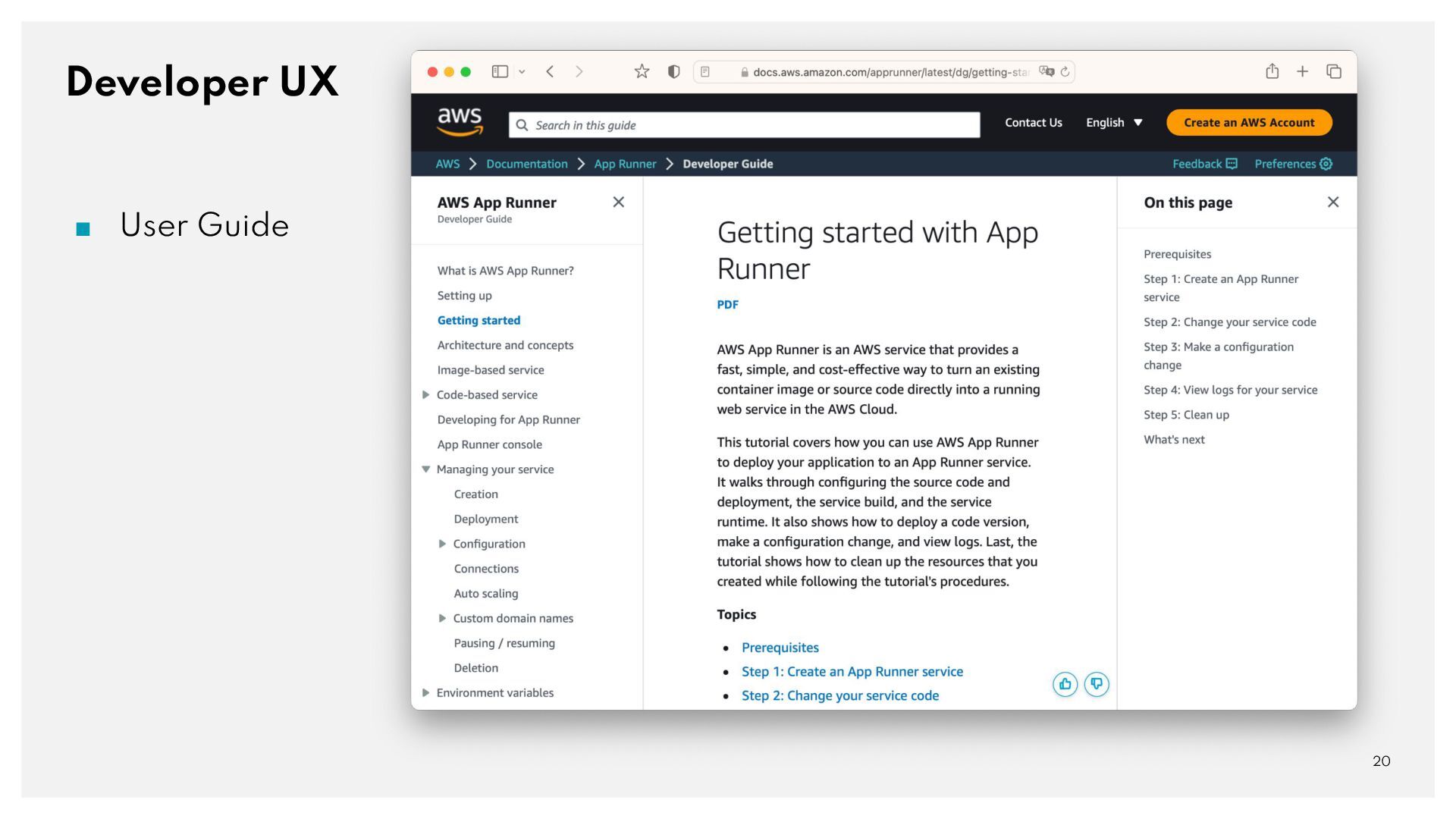Click the reload page icon

pos(1065,71)
